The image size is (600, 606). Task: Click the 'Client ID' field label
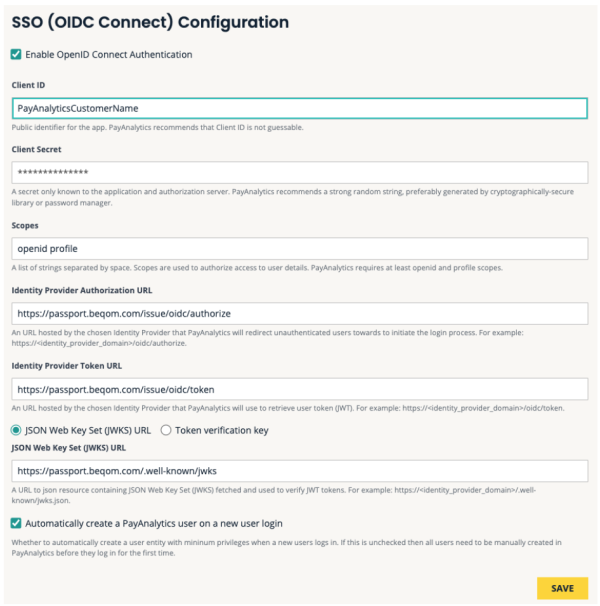pyautogui.click(x=30, y=86)
